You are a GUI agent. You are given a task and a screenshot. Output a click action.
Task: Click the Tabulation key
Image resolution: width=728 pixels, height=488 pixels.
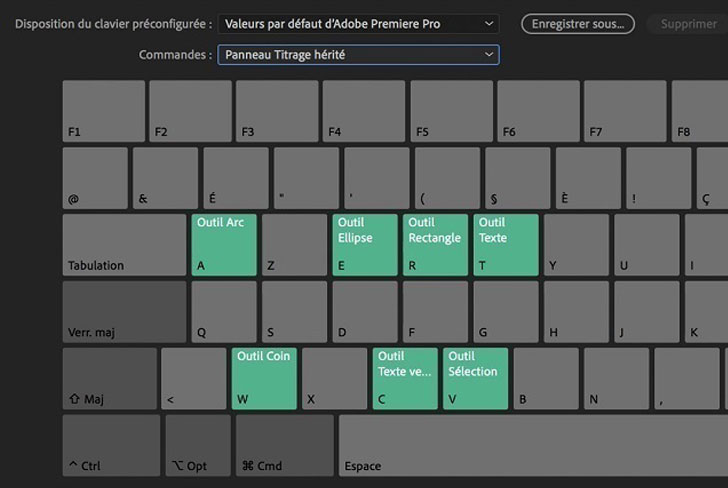pos(124,245)
